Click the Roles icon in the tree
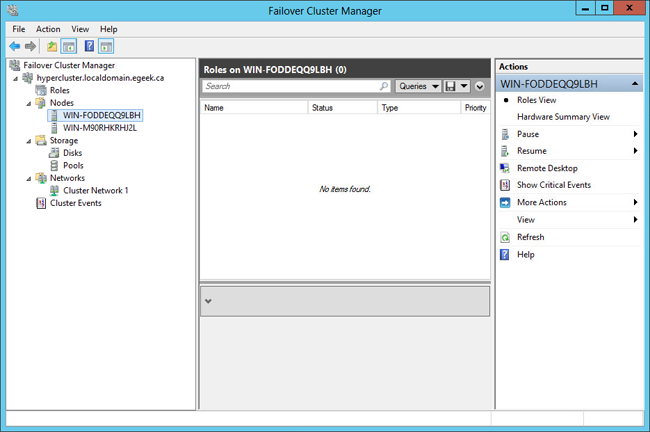 [x=41, y=90]
